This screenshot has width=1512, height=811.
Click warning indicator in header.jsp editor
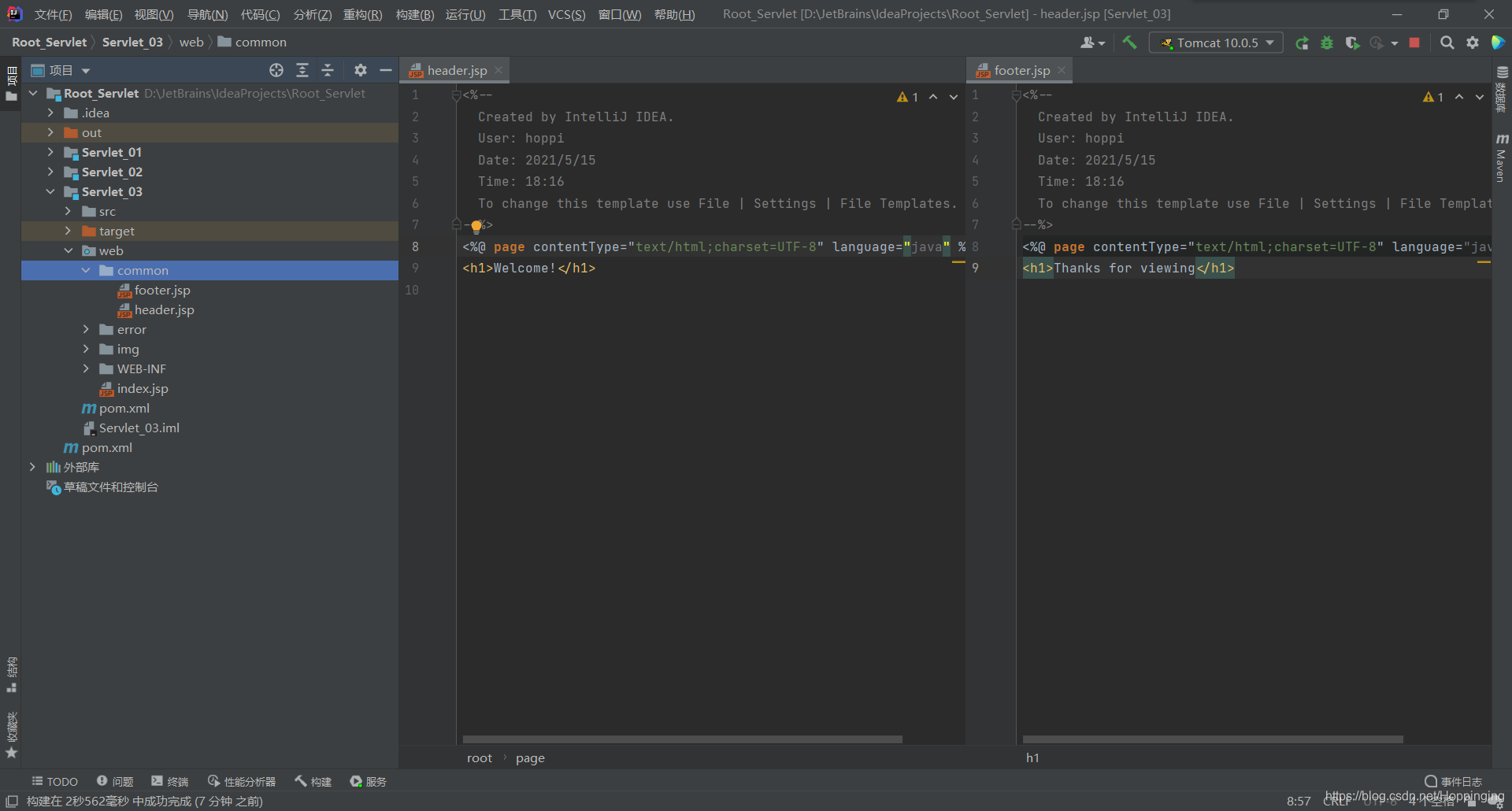(908, 97)
